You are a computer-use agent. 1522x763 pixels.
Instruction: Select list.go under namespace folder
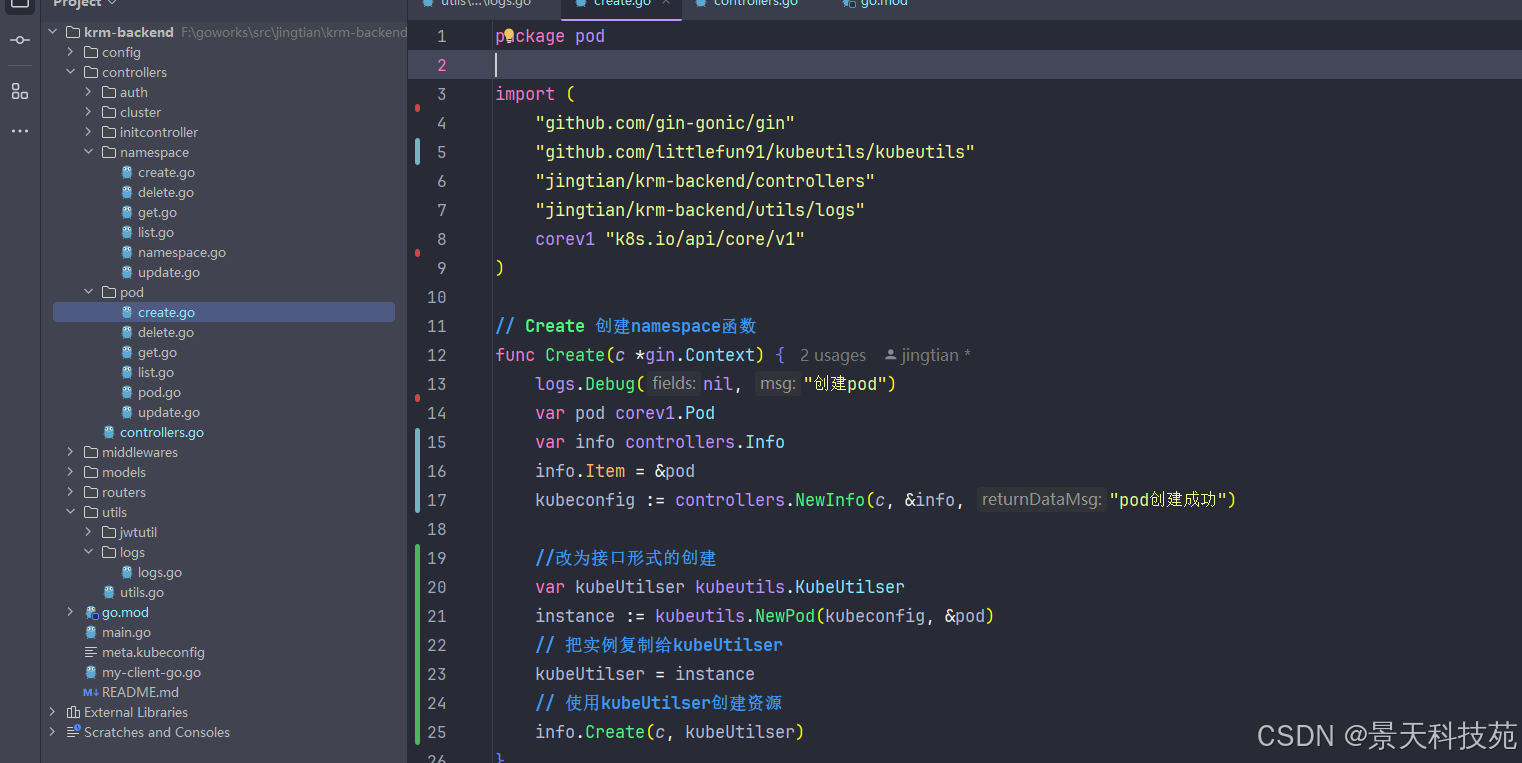pos(156,232)
